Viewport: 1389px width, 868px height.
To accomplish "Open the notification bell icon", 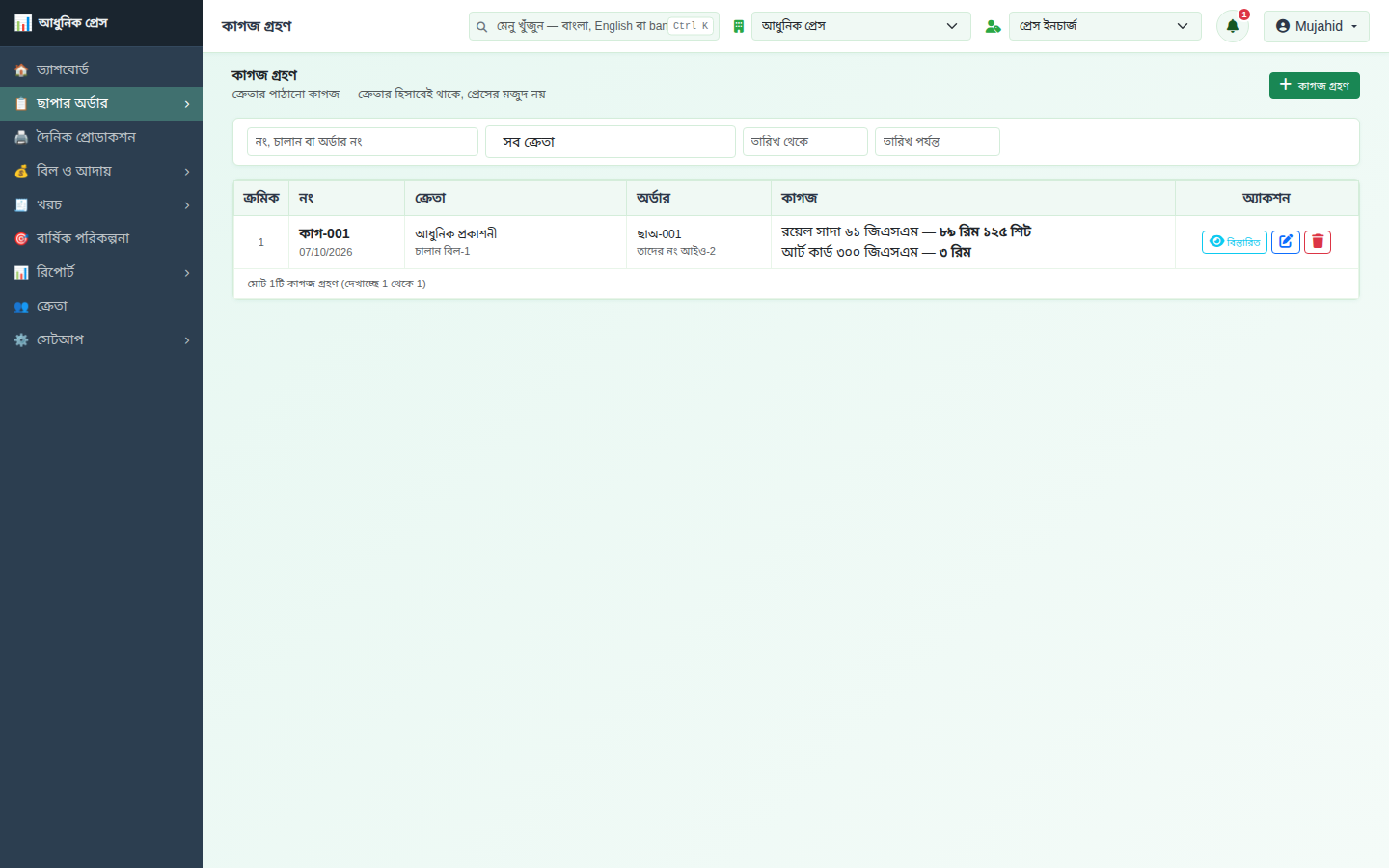I will (1232, 26).
